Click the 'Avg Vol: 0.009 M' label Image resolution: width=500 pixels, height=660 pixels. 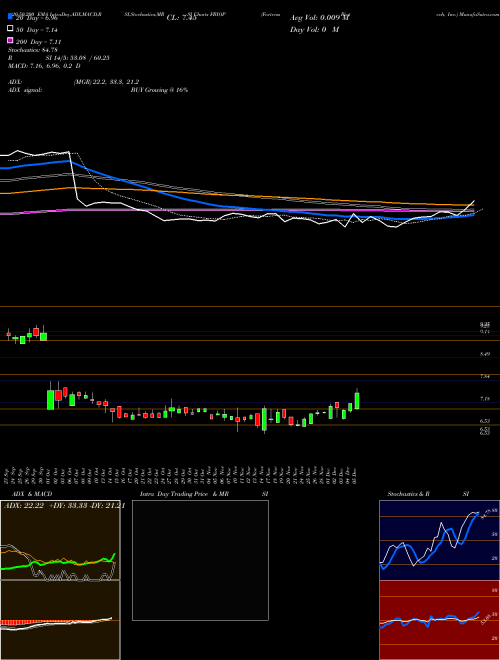pos(320,18)
